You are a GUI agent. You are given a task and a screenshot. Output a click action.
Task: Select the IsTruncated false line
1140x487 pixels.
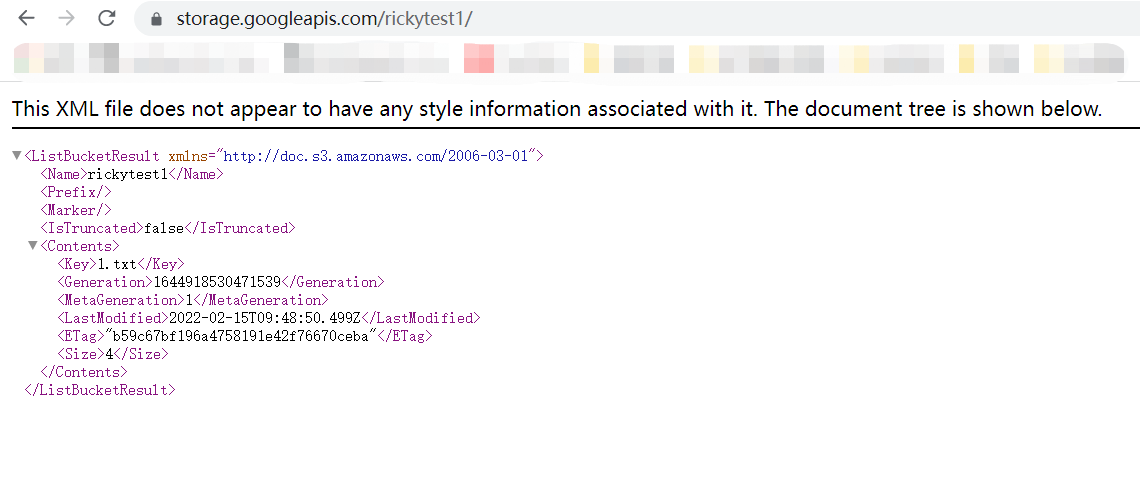pos(168,228)
